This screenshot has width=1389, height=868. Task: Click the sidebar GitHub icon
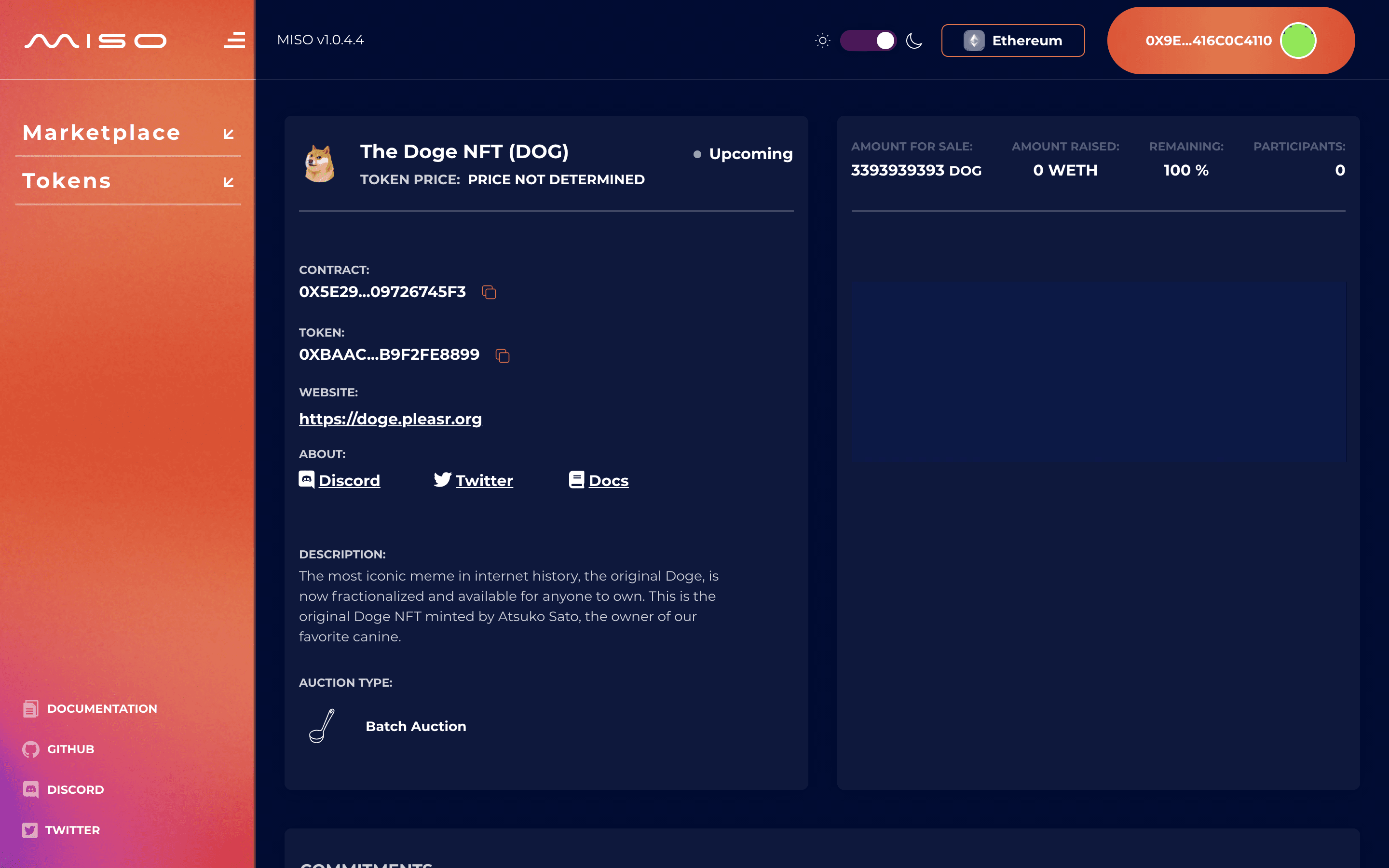pos(30,749)
